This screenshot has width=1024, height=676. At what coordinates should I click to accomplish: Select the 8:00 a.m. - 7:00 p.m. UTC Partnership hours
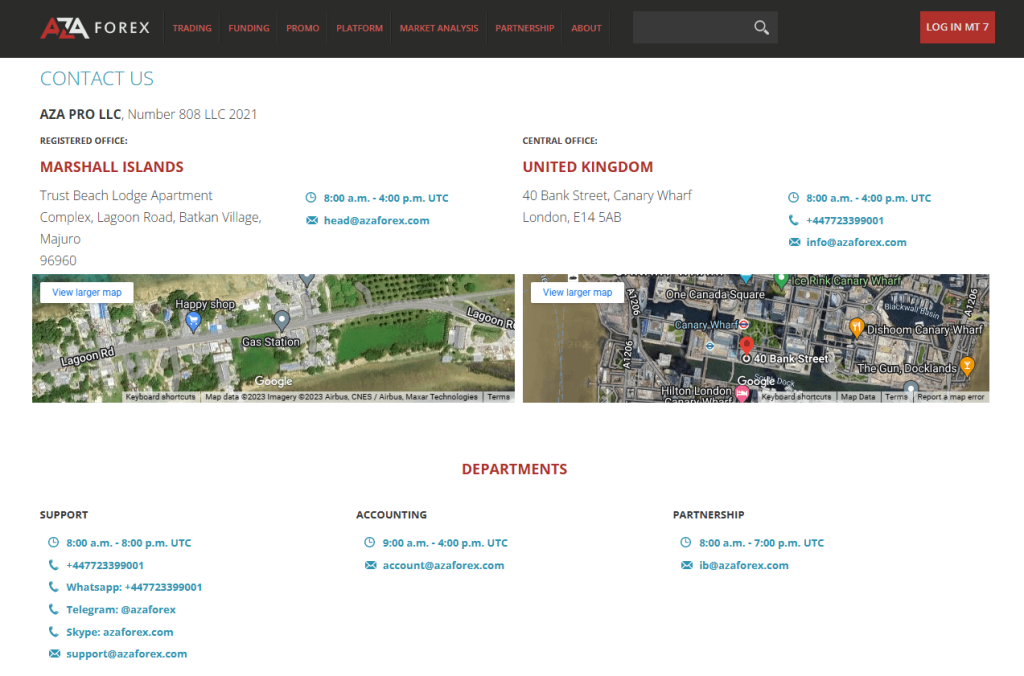pos(761,542)
